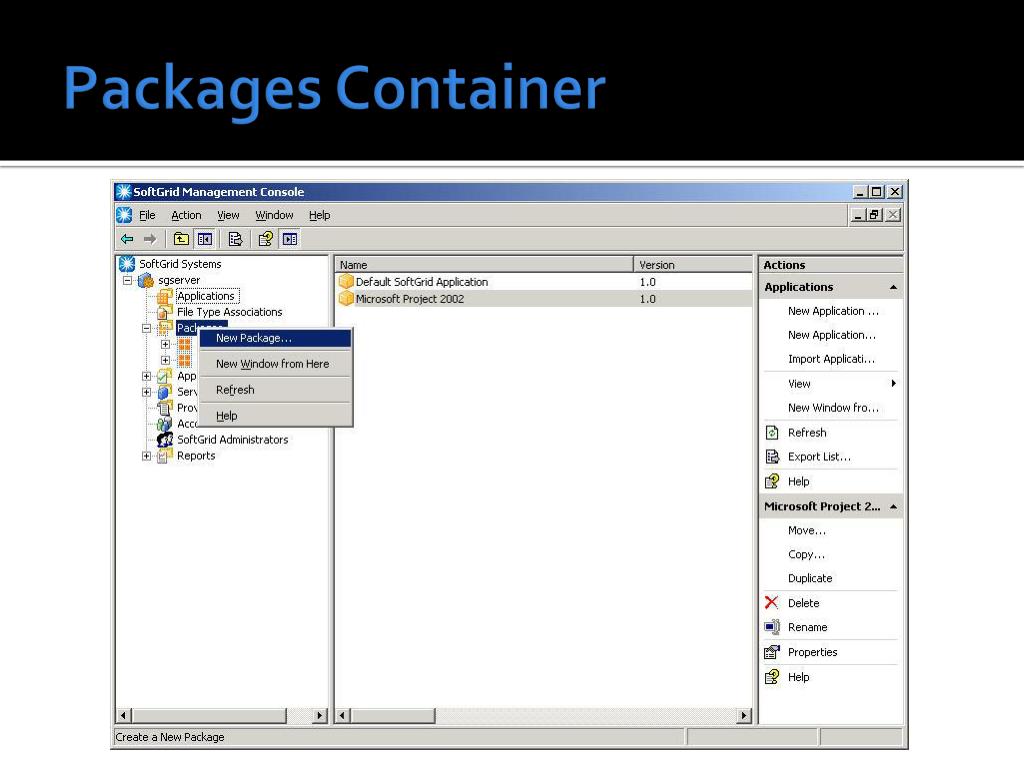Sort list by Version column header
Viewport: 1024px width, 768px height.
click(x=693, y=264)
